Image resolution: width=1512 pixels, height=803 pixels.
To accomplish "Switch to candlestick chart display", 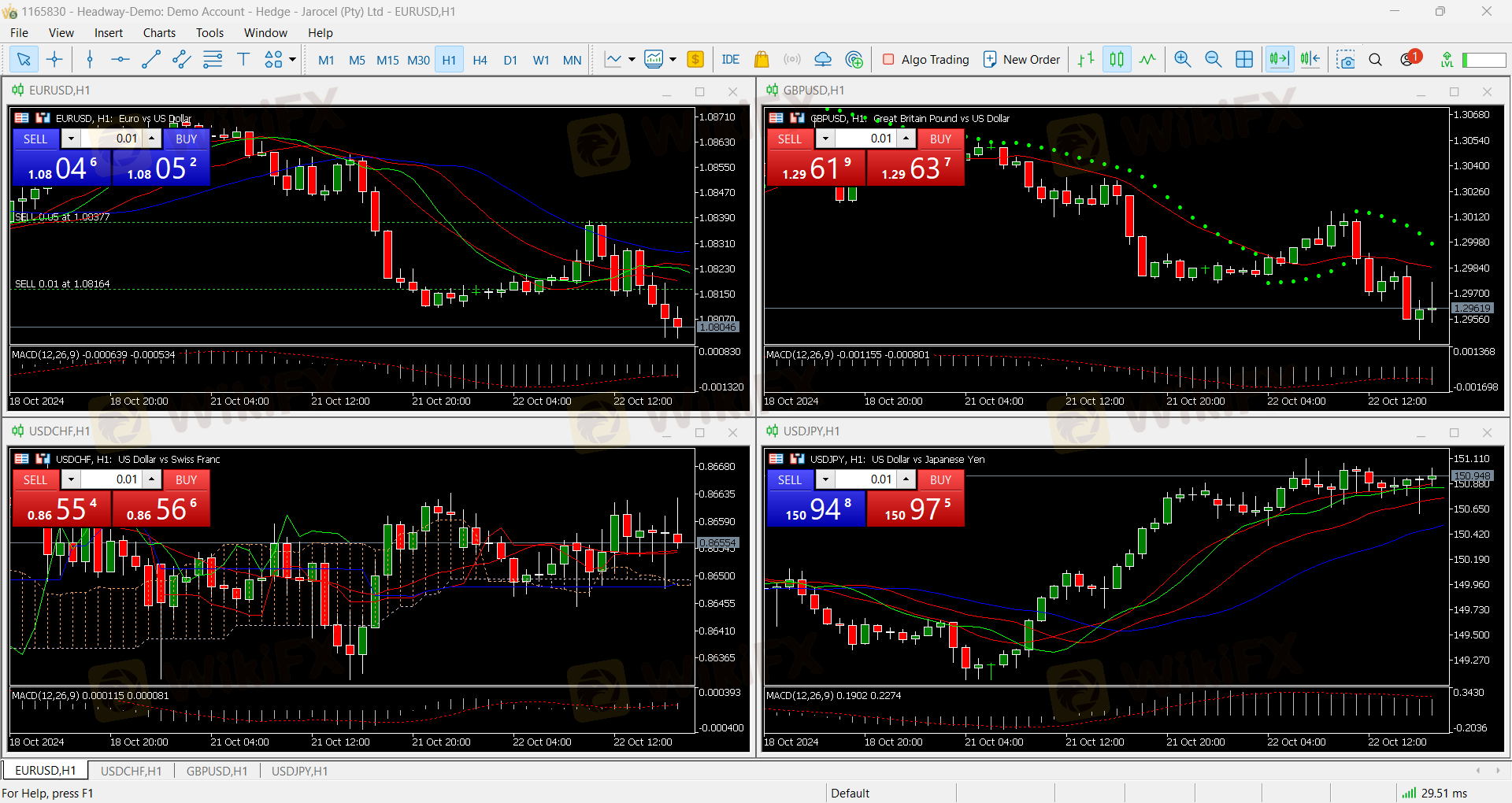I will pos(1117,59).
